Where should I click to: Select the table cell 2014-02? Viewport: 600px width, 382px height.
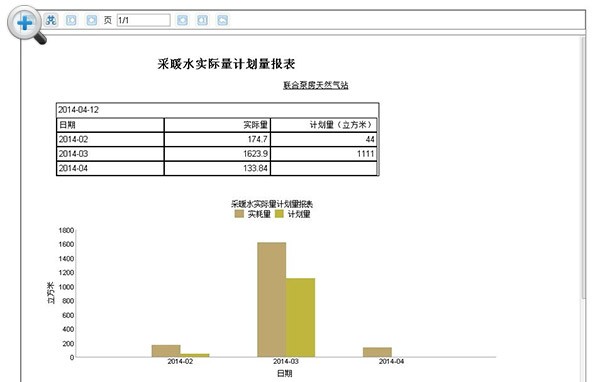[111, 139]
